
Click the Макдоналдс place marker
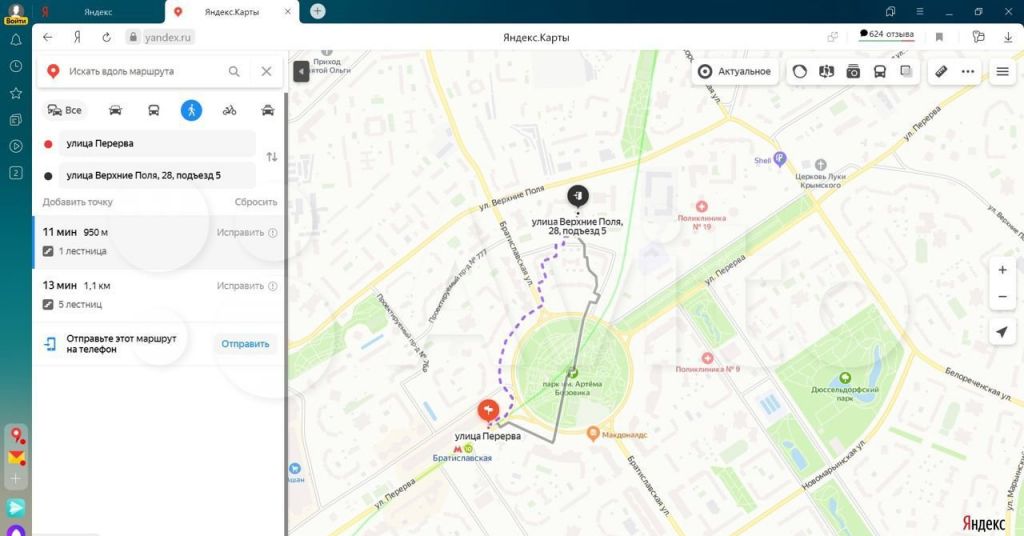tap(593, 434)
